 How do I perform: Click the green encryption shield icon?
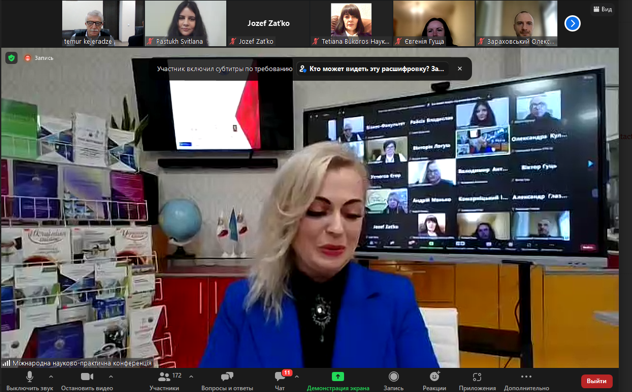(11, 58)
